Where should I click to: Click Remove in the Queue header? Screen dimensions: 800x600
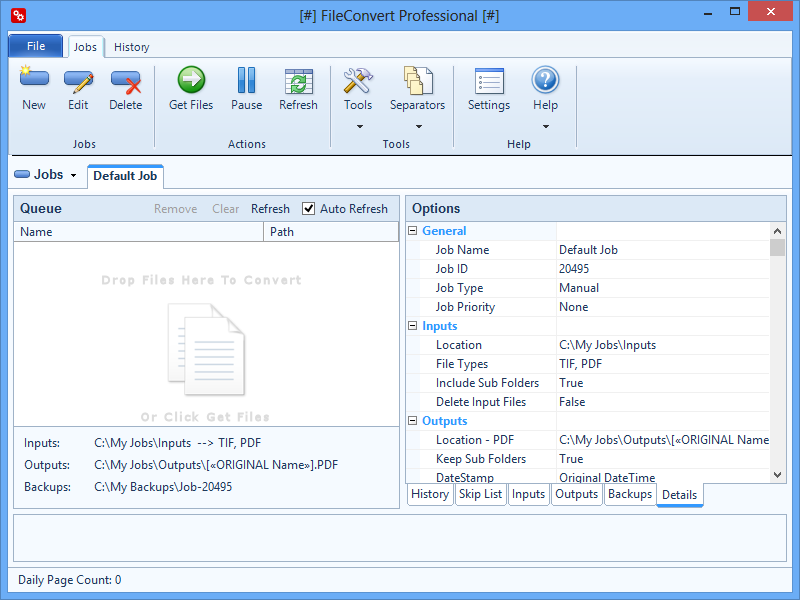click(176, 209)
